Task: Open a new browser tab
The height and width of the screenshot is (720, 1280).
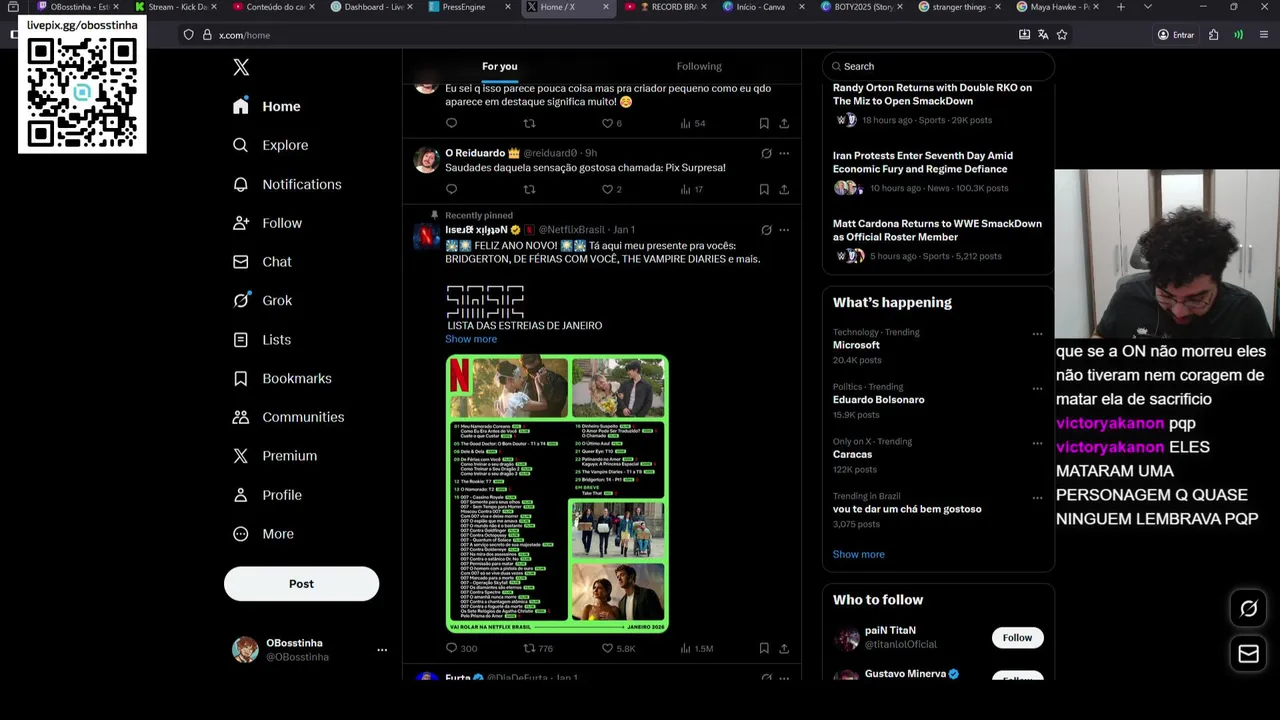Action: coord(1121,7)
